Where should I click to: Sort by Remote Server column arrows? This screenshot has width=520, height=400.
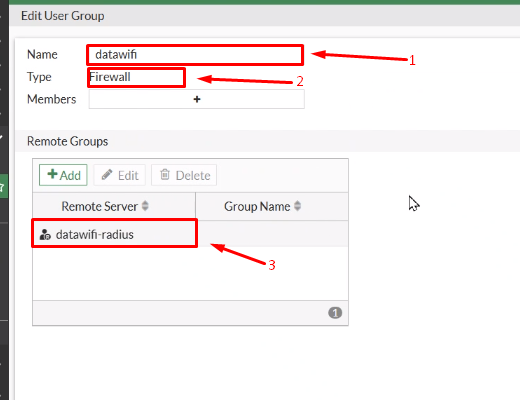point(145,206)
